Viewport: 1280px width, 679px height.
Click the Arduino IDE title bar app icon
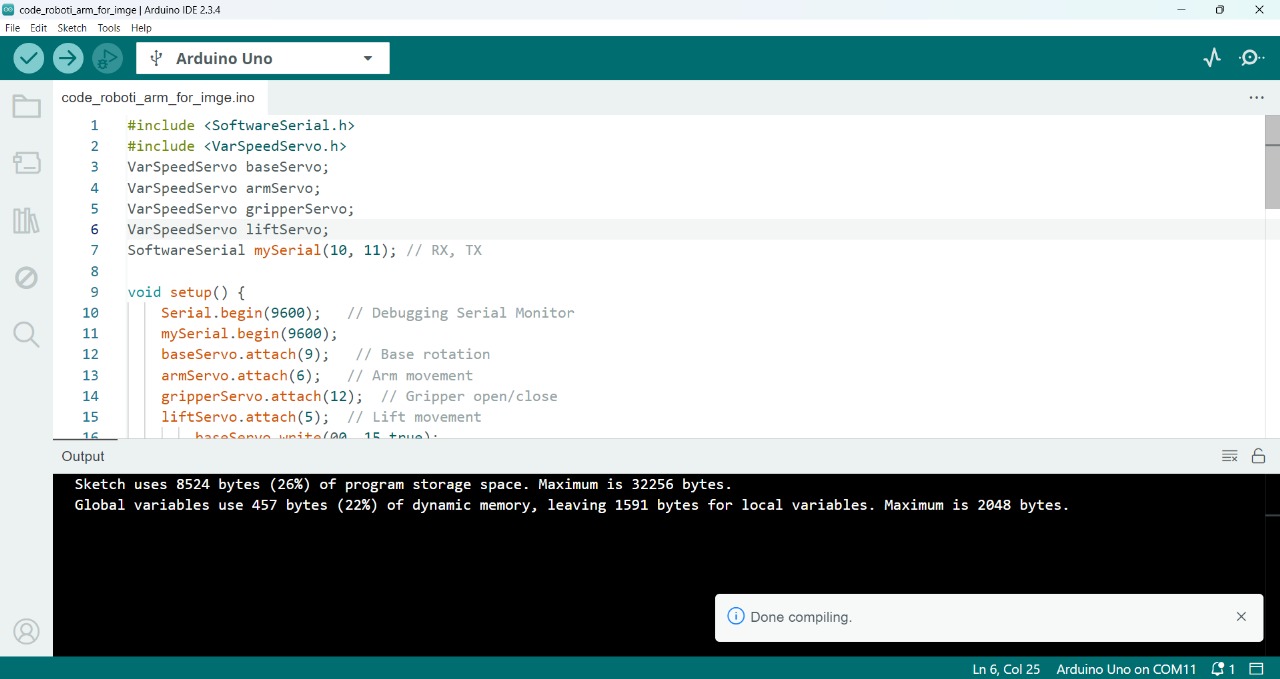pyautogui.click(x=9, y=9)
